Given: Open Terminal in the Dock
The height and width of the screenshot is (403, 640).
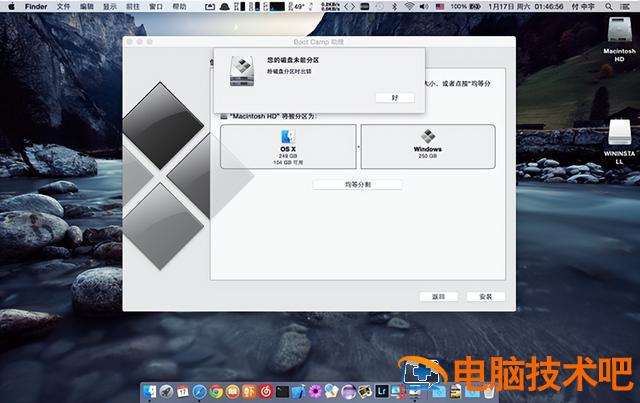Looking at the screenshot, I should point(282,391).
